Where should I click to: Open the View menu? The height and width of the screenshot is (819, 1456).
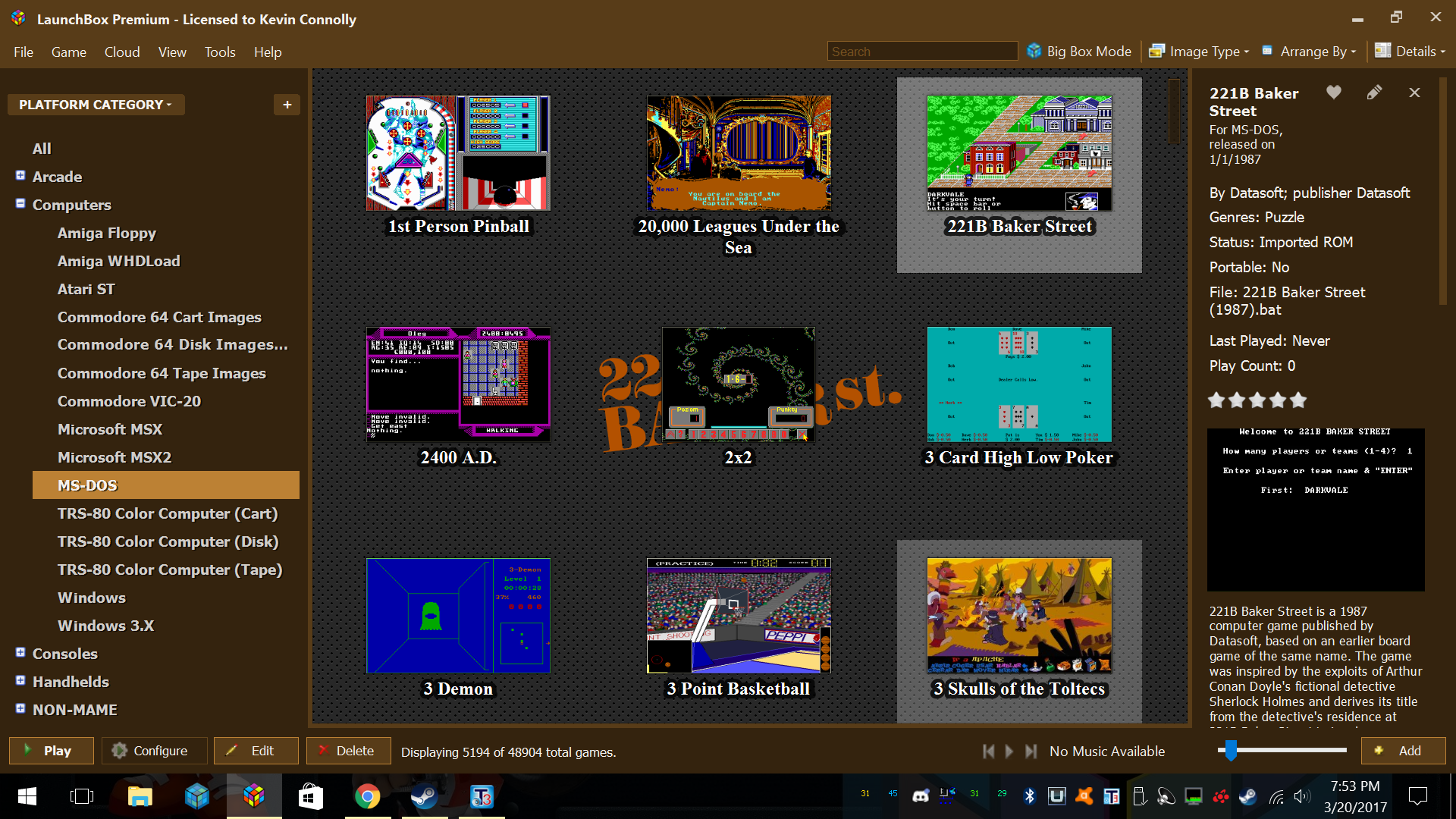coord(172,52)
